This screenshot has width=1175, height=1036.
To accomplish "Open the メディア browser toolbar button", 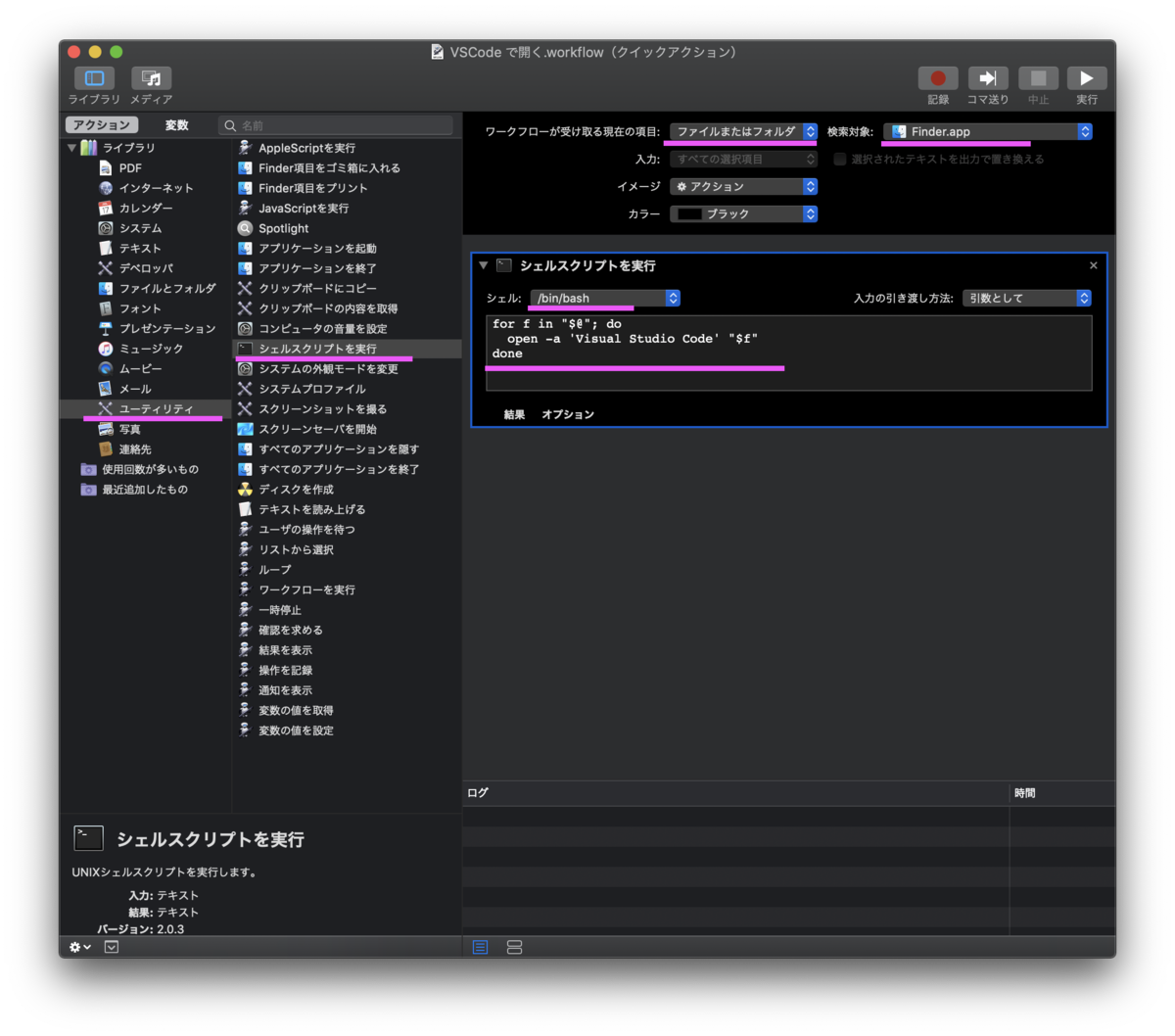I will click(151, 78).
